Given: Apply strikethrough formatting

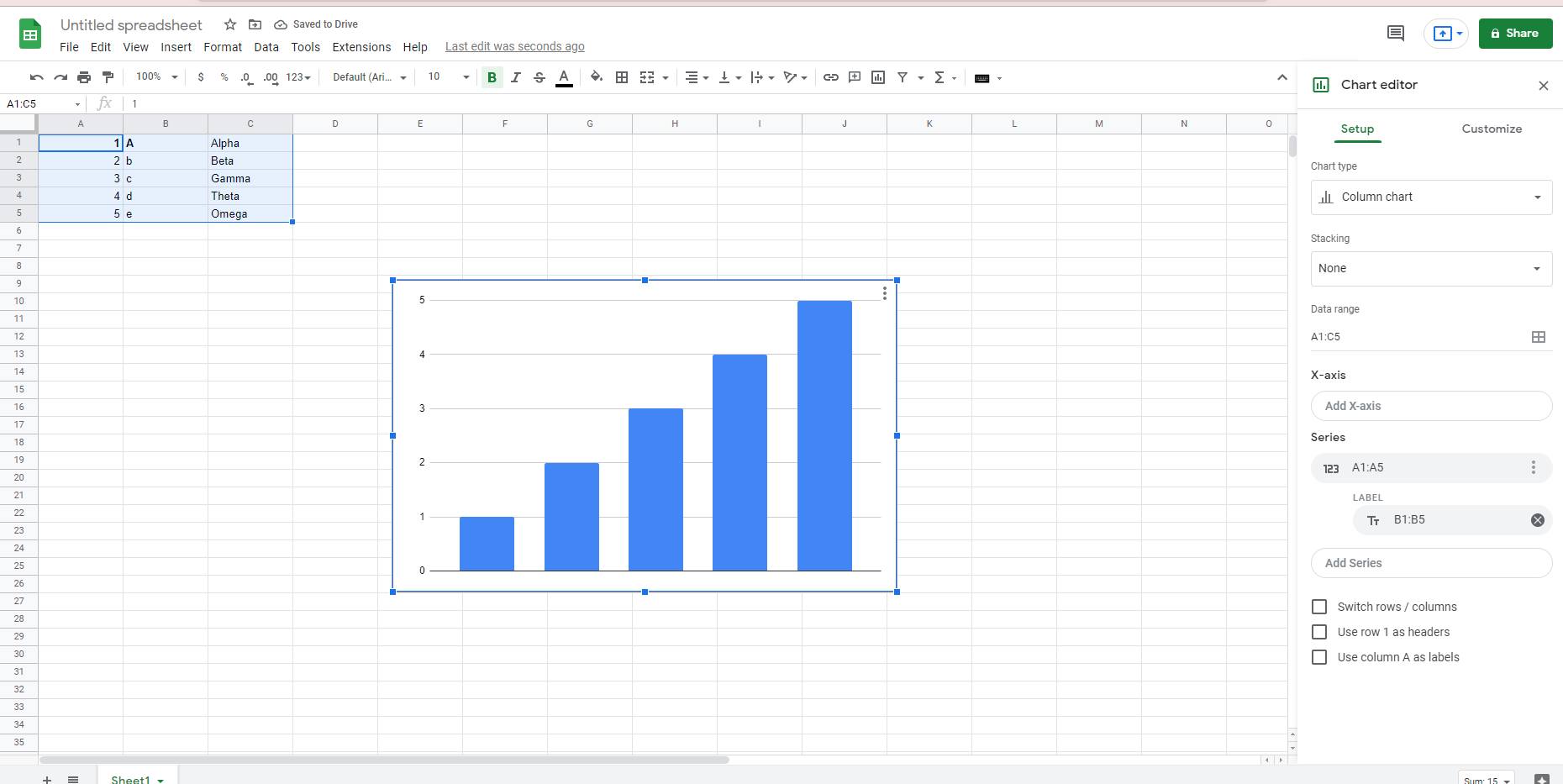Looking at the screenshot, I should 539,77.
